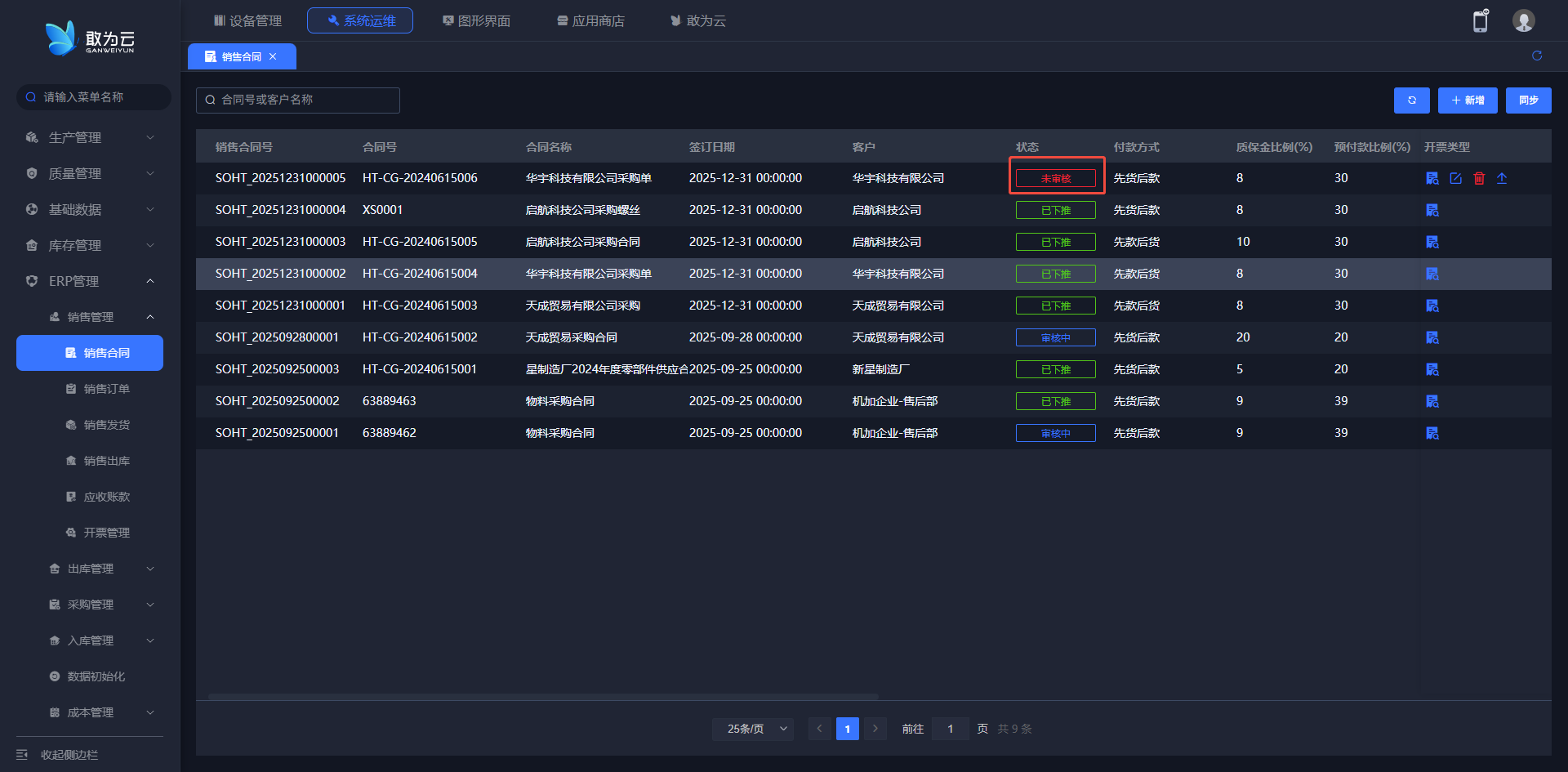Select 销售订单 in the sidebar

click(106, 389)
